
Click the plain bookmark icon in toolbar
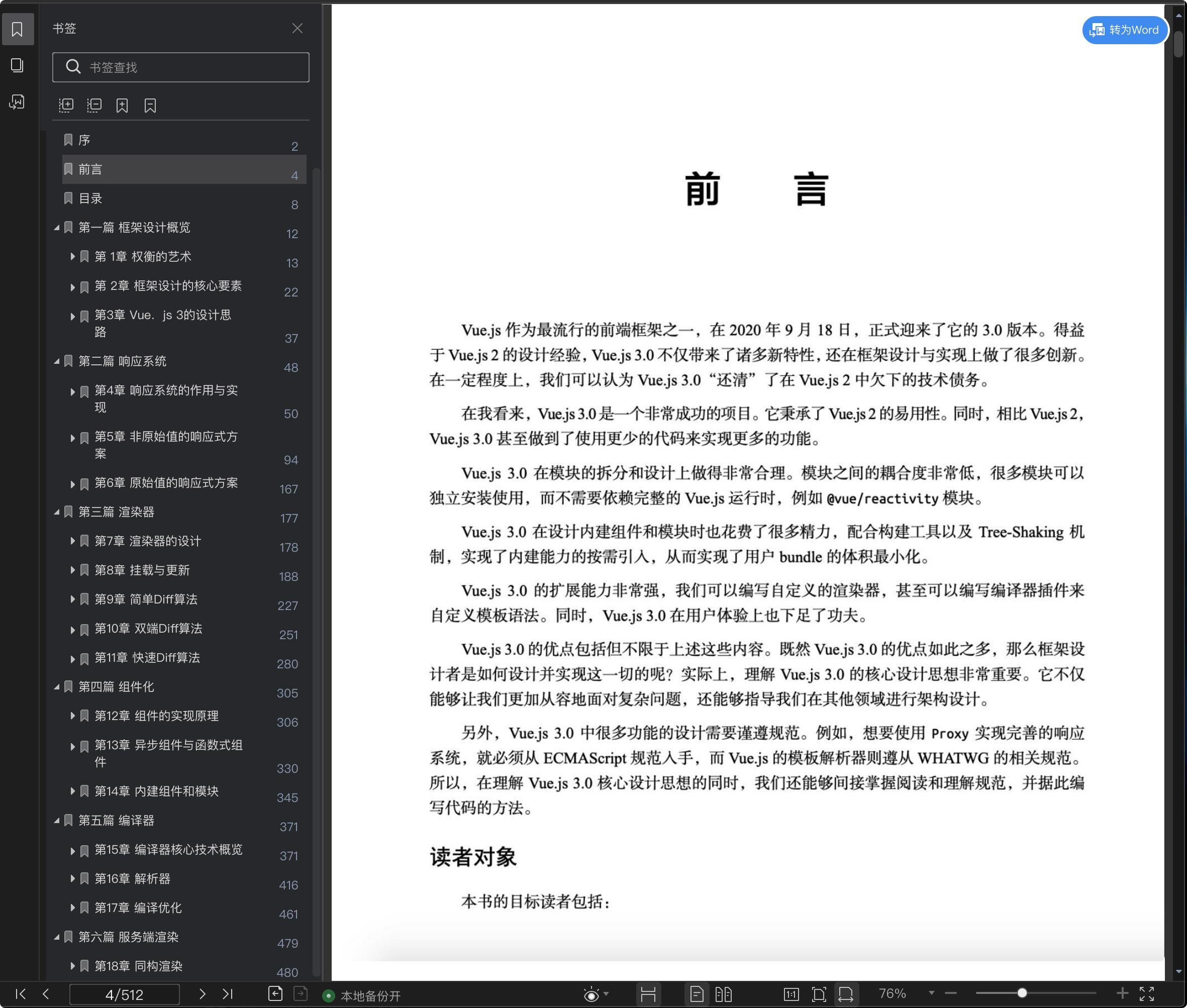[150, 105]
